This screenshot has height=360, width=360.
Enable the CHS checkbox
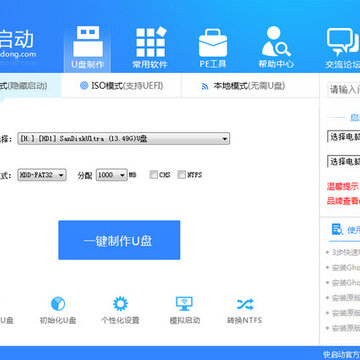point(154,175)
